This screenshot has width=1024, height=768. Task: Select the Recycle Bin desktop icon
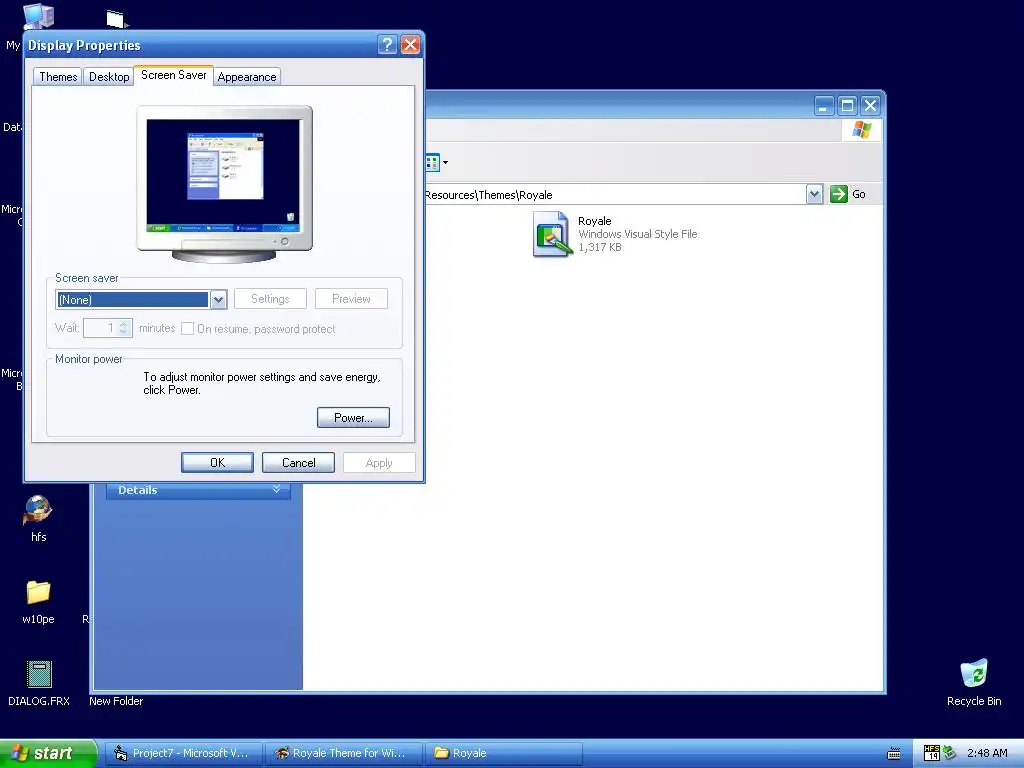[974, 682]
